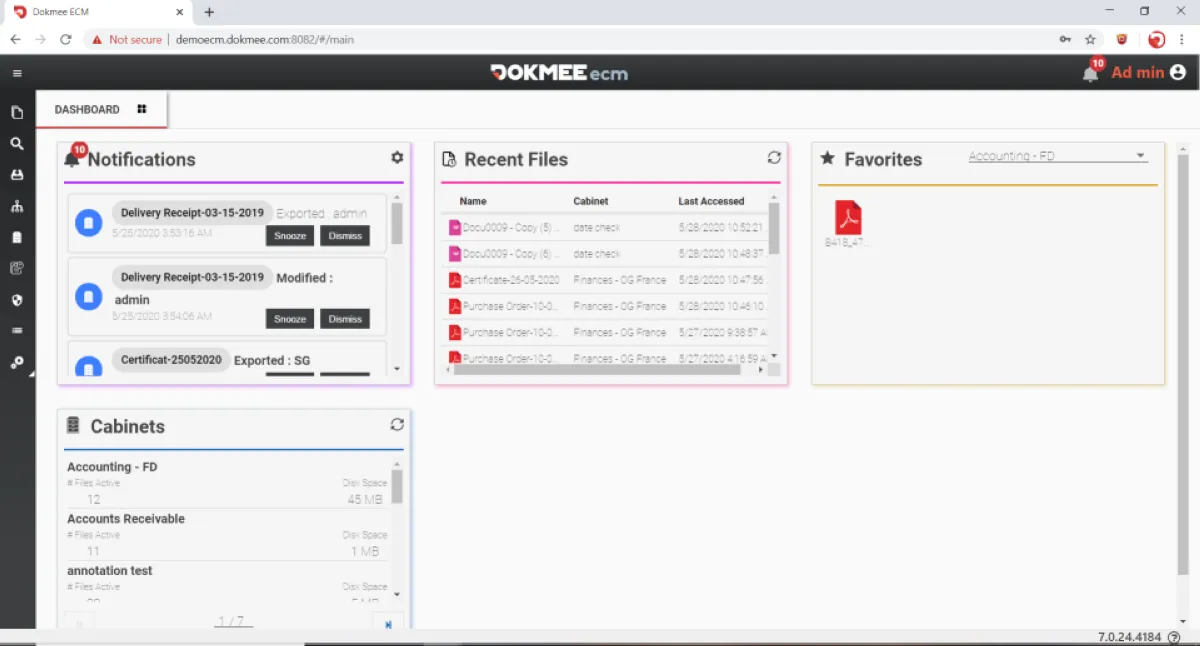This screenshot has height=646, width=1200.
Task: Click the Recent Files clock-document icon
Action: (449, 159)
